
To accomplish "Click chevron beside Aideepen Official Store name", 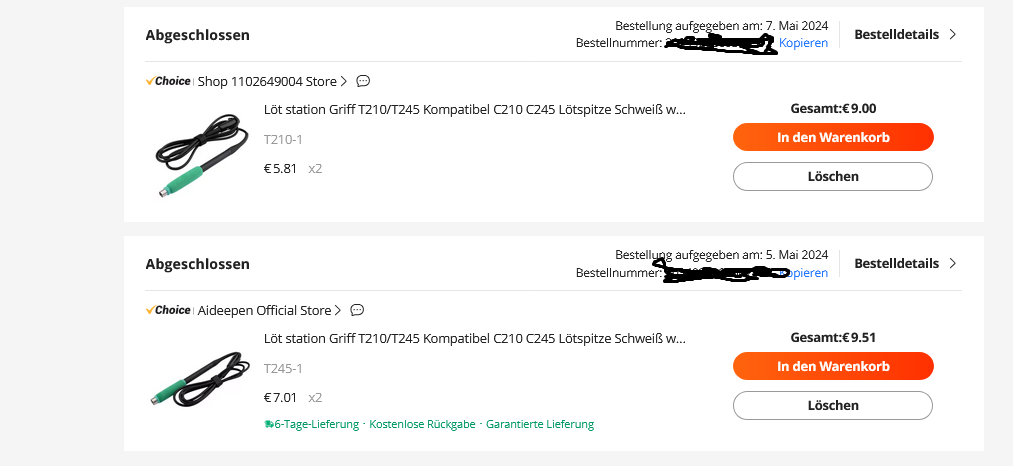I will 338,310.
